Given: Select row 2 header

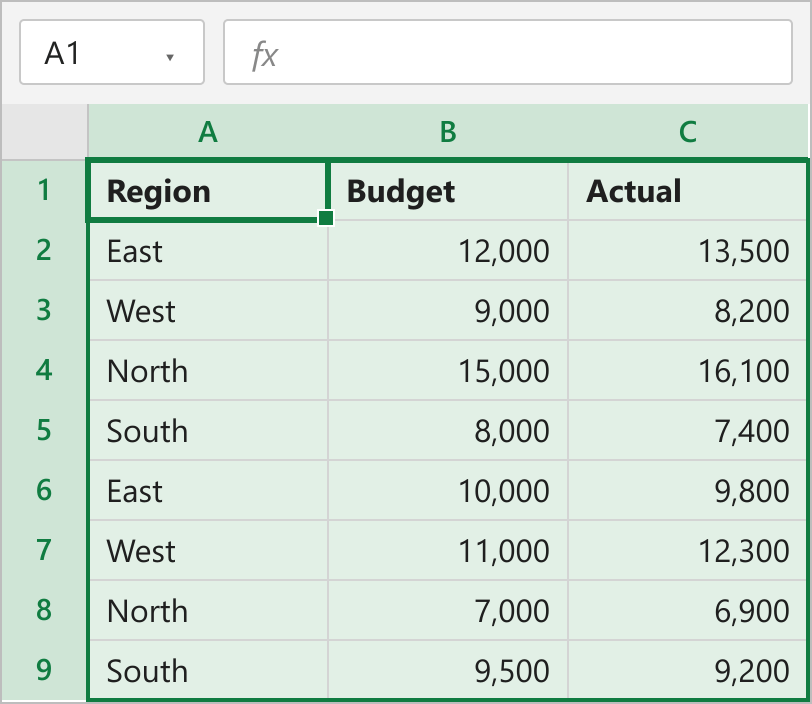Looking at the screenshot, I should (45, 250).
